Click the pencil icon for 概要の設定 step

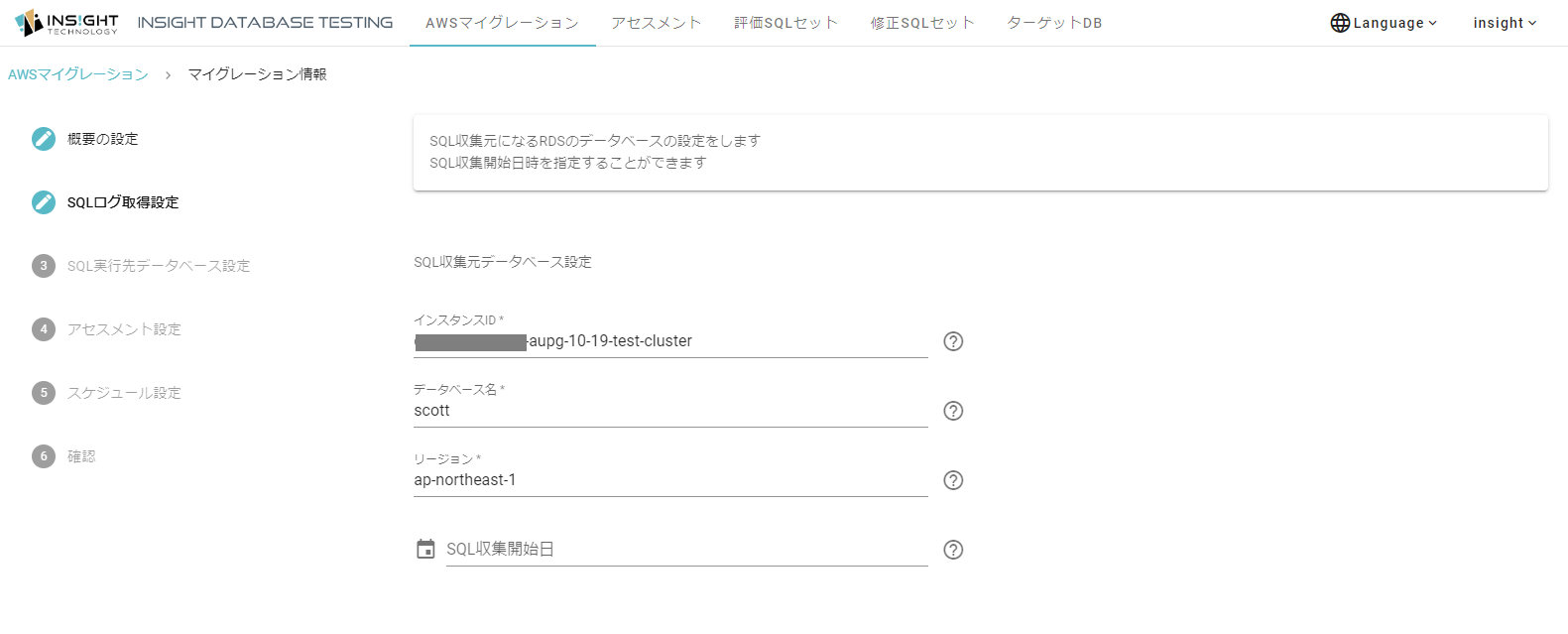[44, 139]
